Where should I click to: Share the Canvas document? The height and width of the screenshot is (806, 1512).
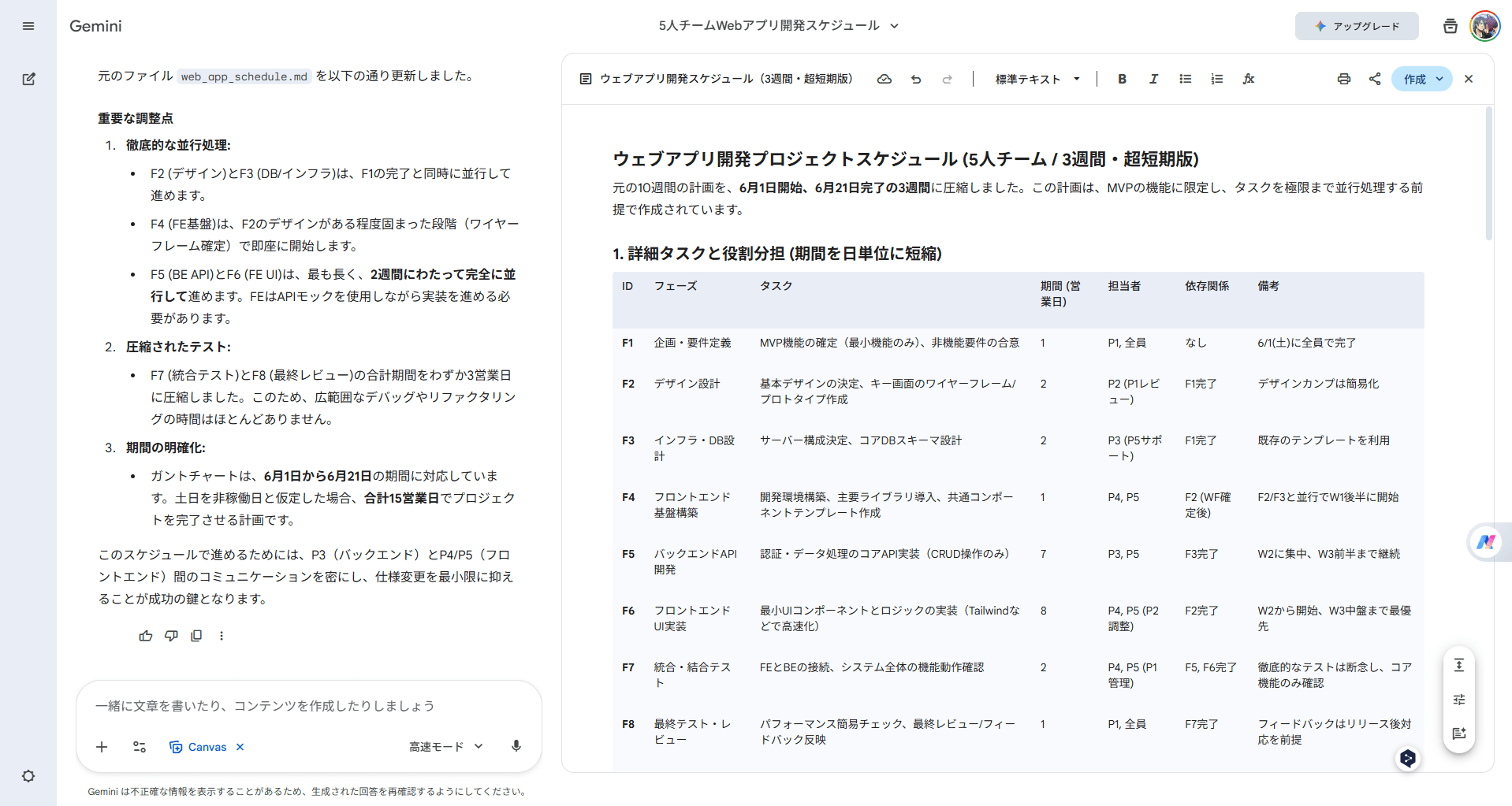click(x=1375, y=79)
